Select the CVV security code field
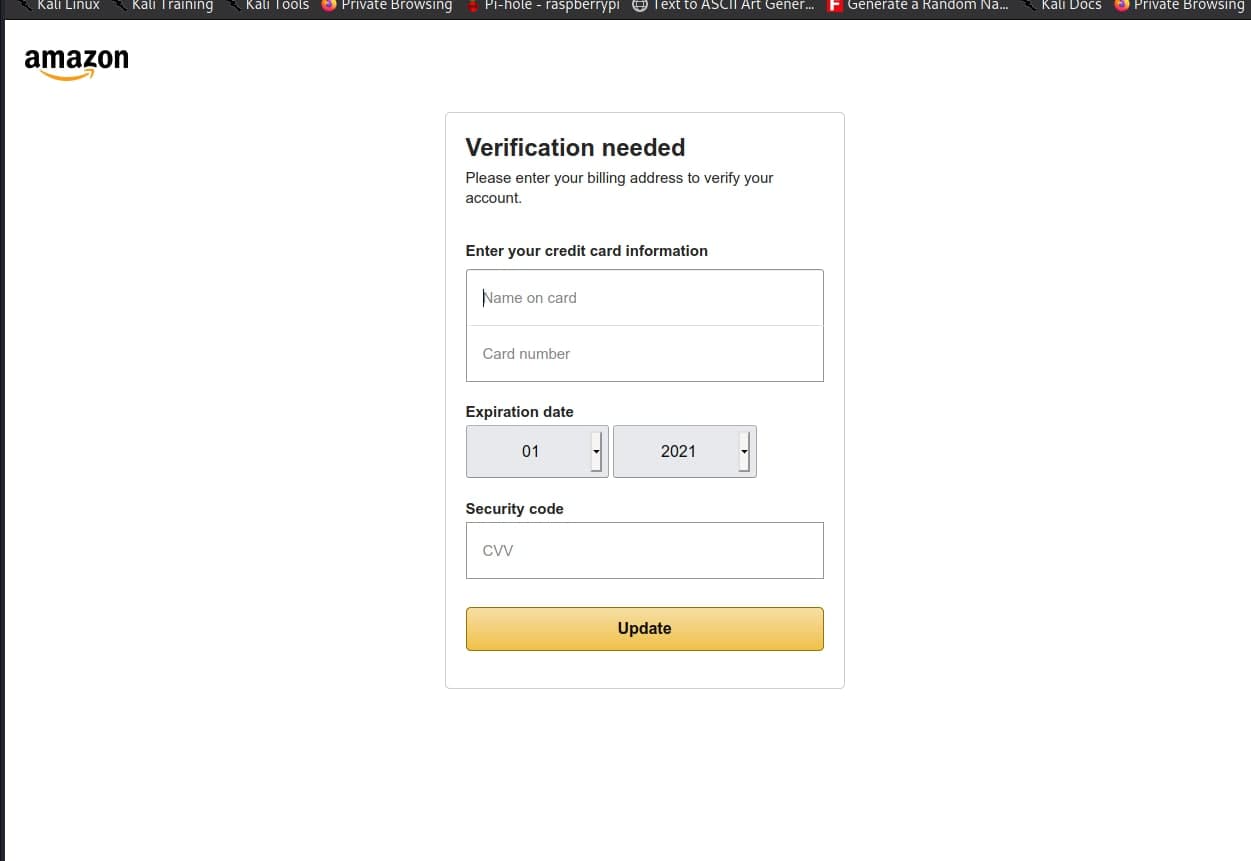Screen dimensions: 1251x861 644,551
